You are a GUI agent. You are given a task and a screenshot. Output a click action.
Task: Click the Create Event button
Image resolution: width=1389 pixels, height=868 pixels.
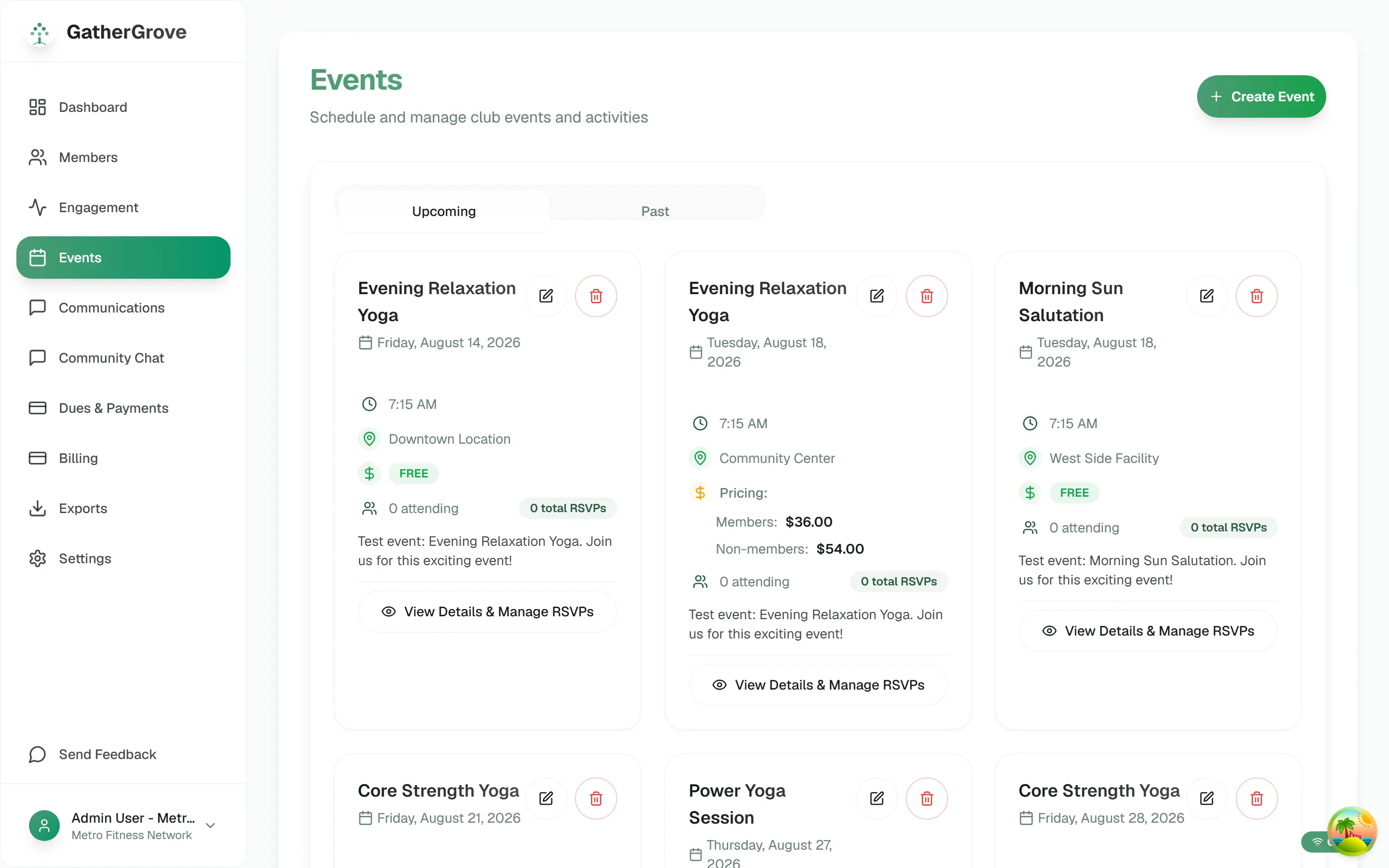click(x=1261, y=96)
